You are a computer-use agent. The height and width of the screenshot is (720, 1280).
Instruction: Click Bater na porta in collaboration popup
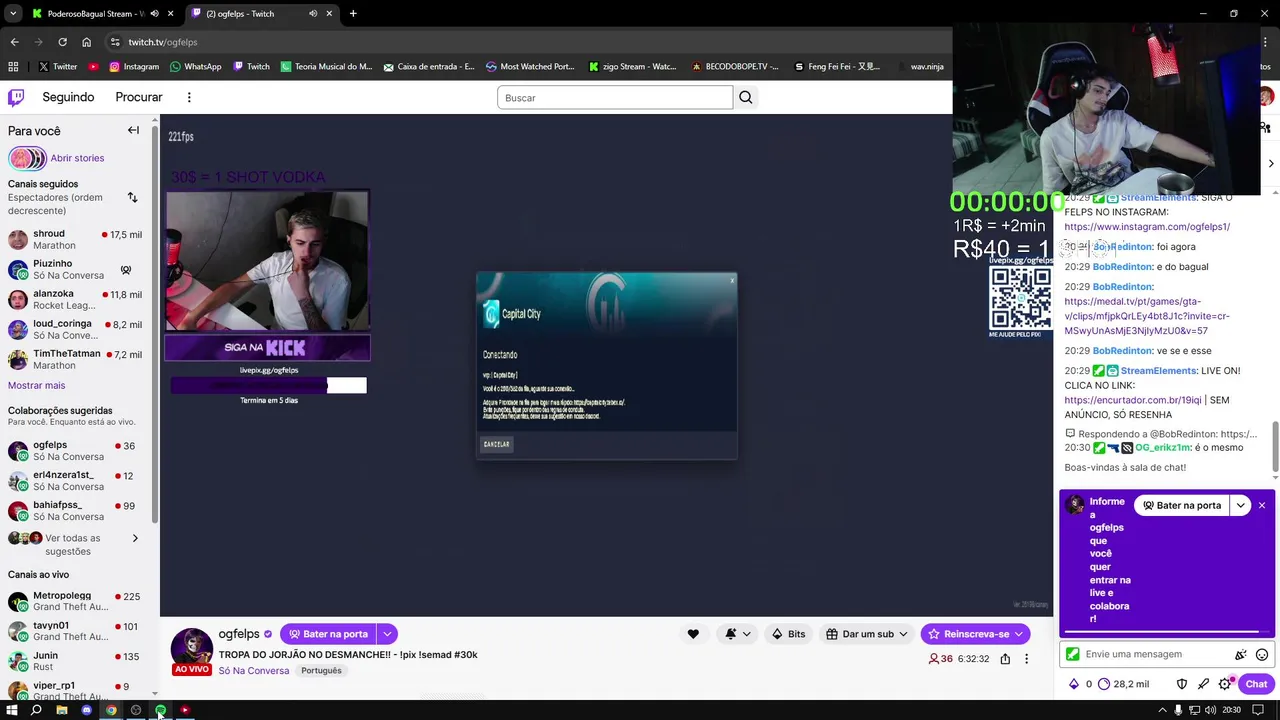point(1182,505)
